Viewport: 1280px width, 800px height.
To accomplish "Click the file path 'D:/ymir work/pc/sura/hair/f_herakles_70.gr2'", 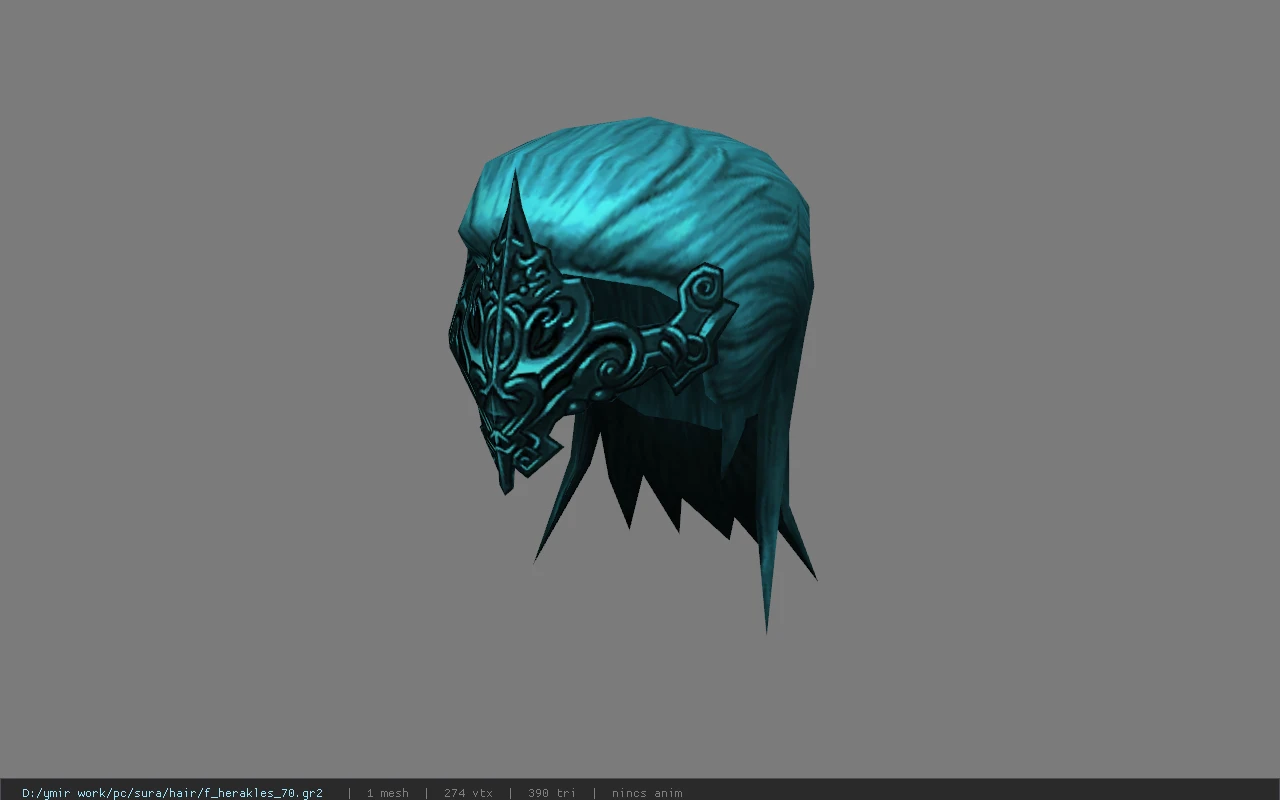I will 172,793.
